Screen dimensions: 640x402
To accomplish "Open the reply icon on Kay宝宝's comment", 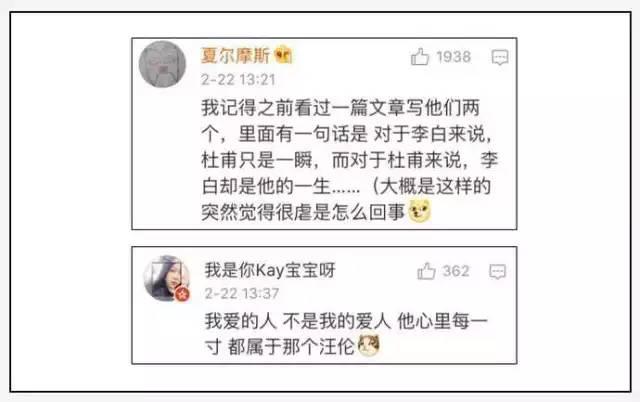I will pyautogui.click(x=498, y=271).
